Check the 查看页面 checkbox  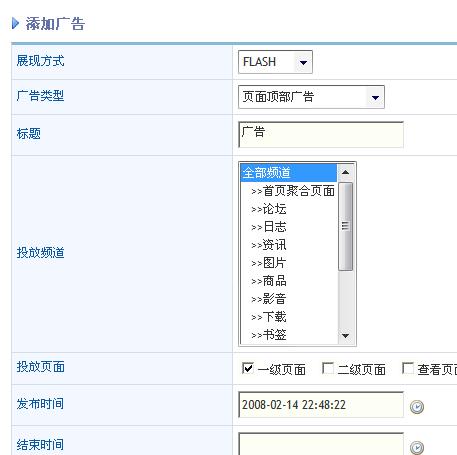(x=408, y=368)
